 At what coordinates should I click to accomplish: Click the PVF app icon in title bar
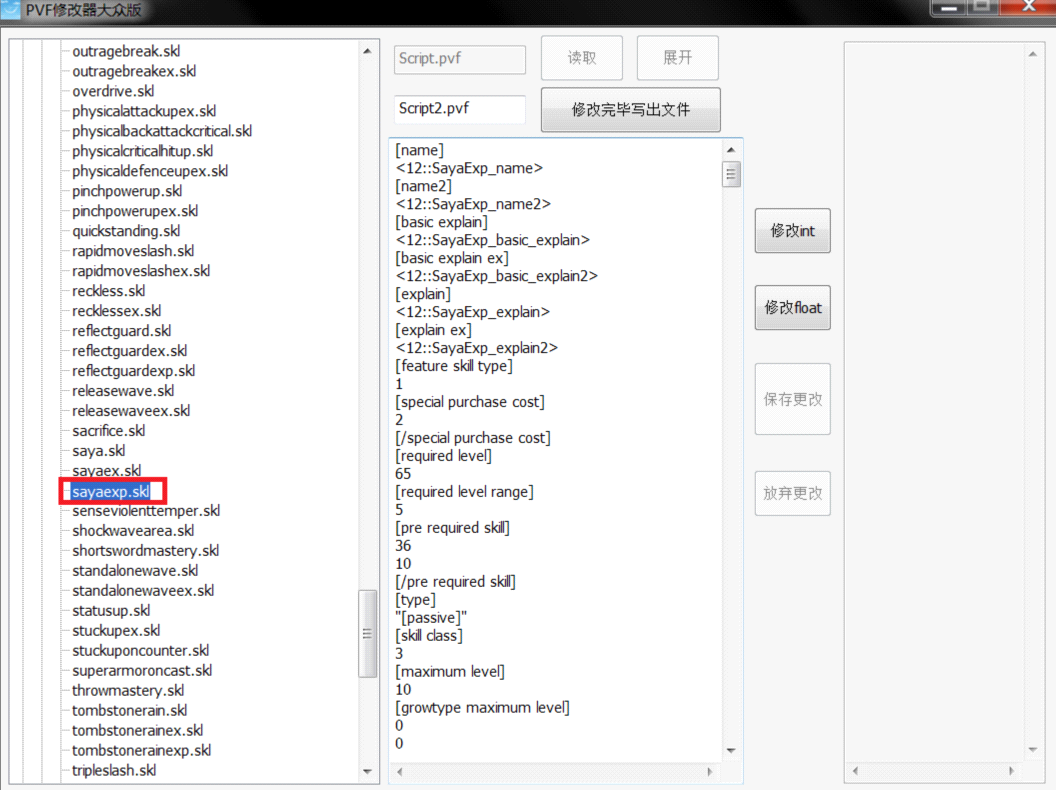pos(11,10)
